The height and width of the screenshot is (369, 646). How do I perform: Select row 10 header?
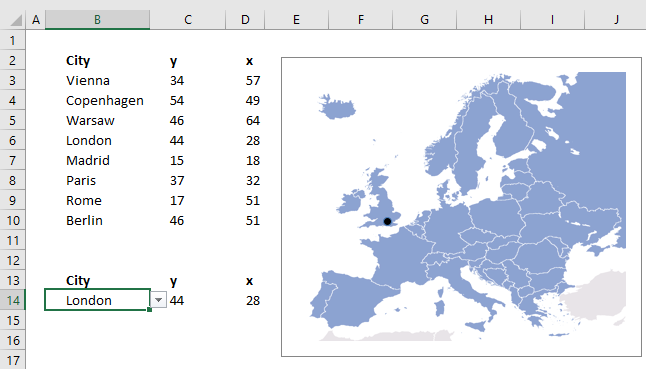coord(13,220)
